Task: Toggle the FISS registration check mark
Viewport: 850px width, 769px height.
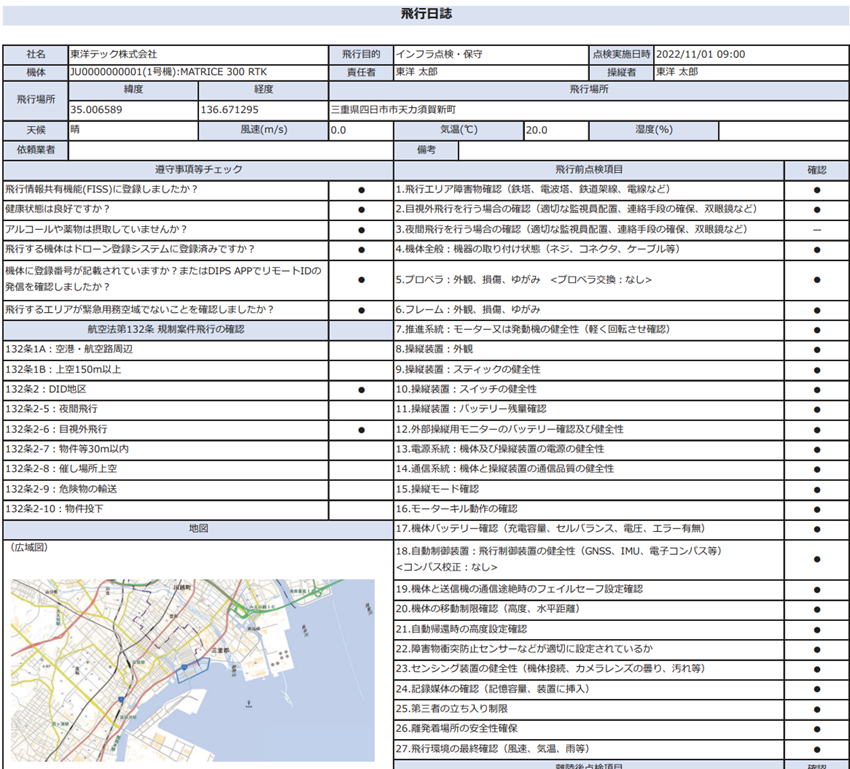Action: [362, 190]
